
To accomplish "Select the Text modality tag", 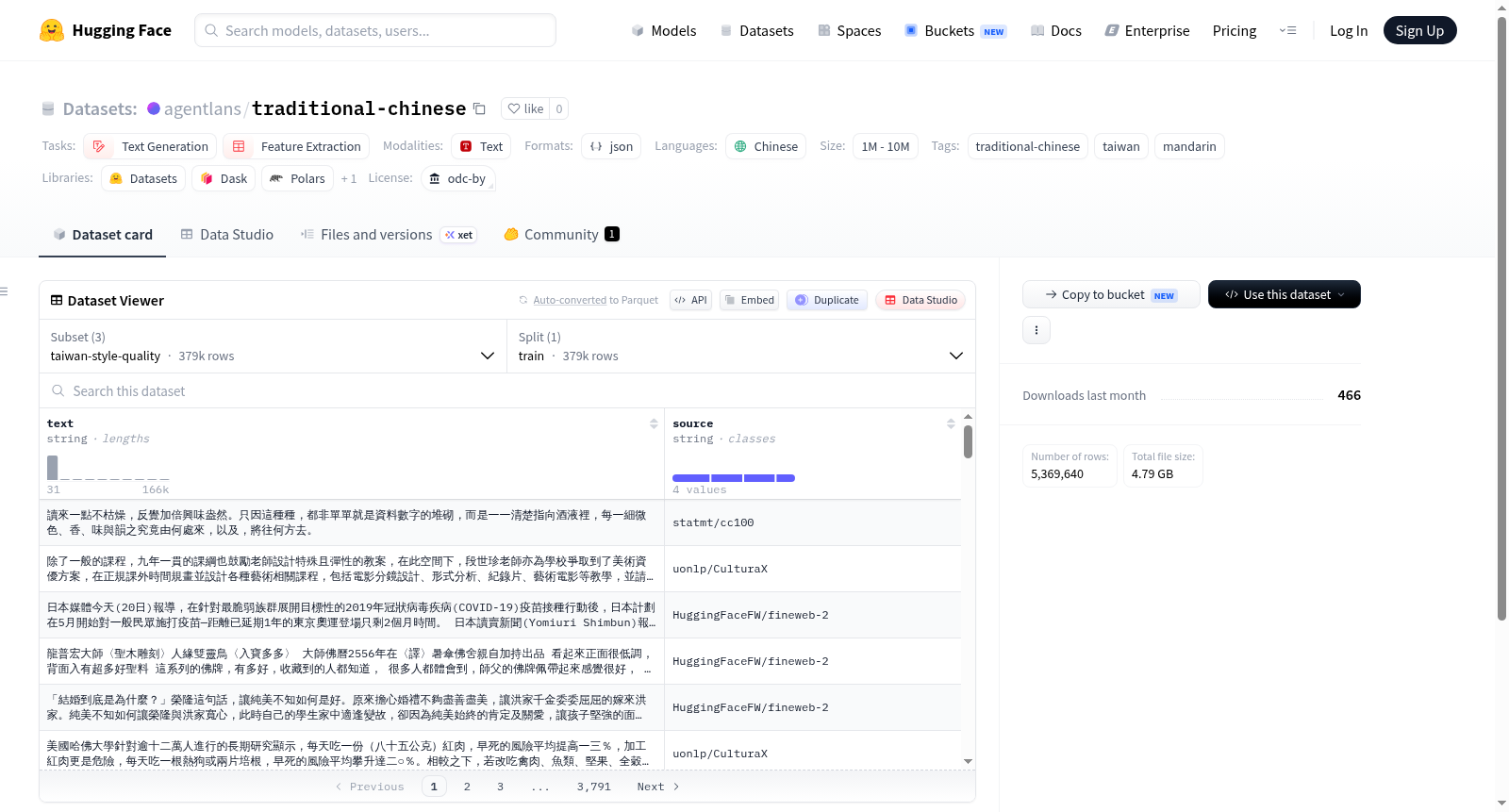I will tap(481, 146).
